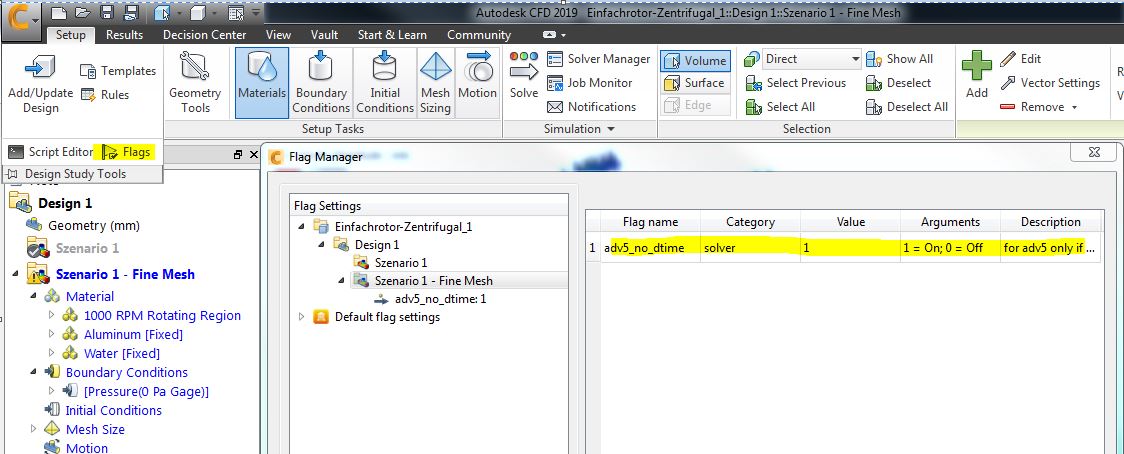Click Select Previous
The height and width of the screenshot is (454, 1124).
click(x=796, y=82)
